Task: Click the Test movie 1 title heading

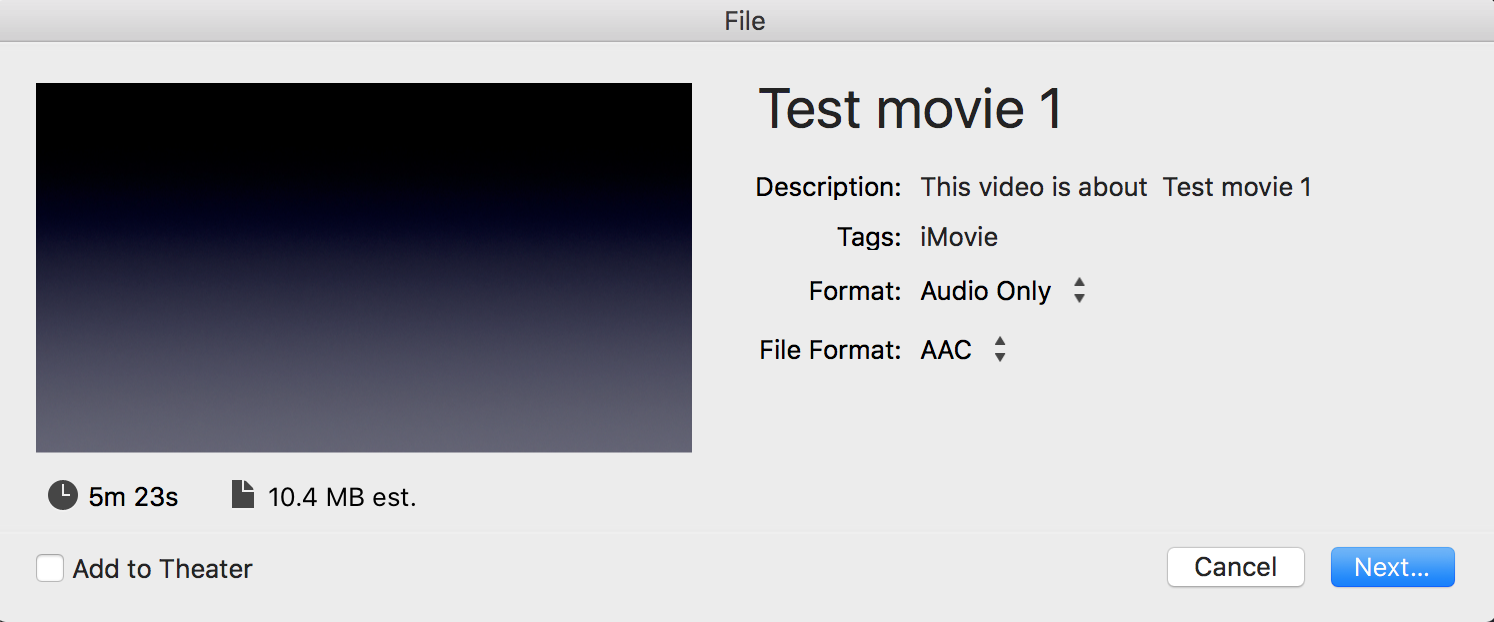Action: [910, 109]
